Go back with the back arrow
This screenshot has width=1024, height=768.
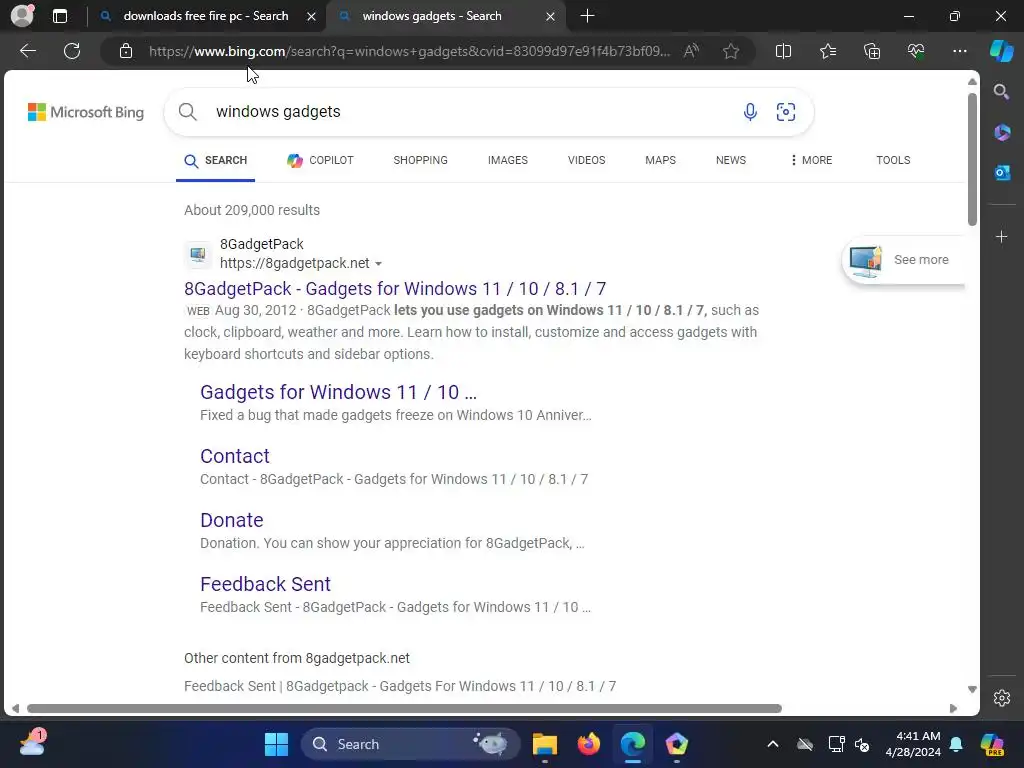coord(28,51)
